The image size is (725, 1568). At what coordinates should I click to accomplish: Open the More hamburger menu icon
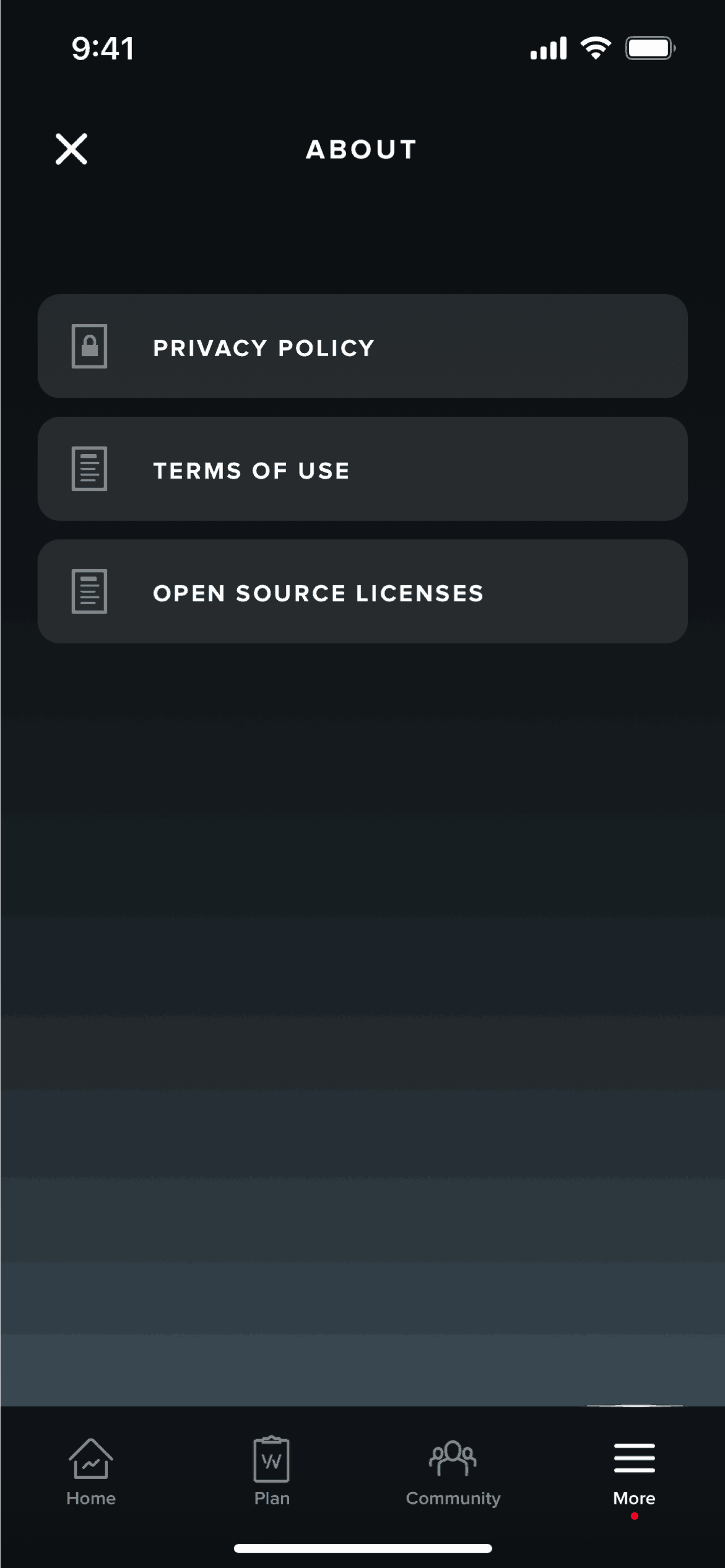(633, 1459)
